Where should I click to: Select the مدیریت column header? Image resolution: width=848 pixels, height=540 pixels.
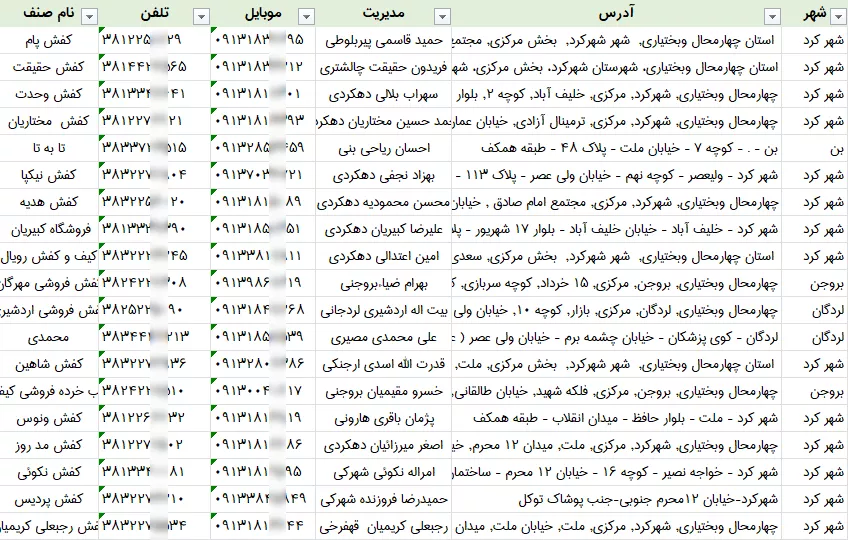point(383,13)
